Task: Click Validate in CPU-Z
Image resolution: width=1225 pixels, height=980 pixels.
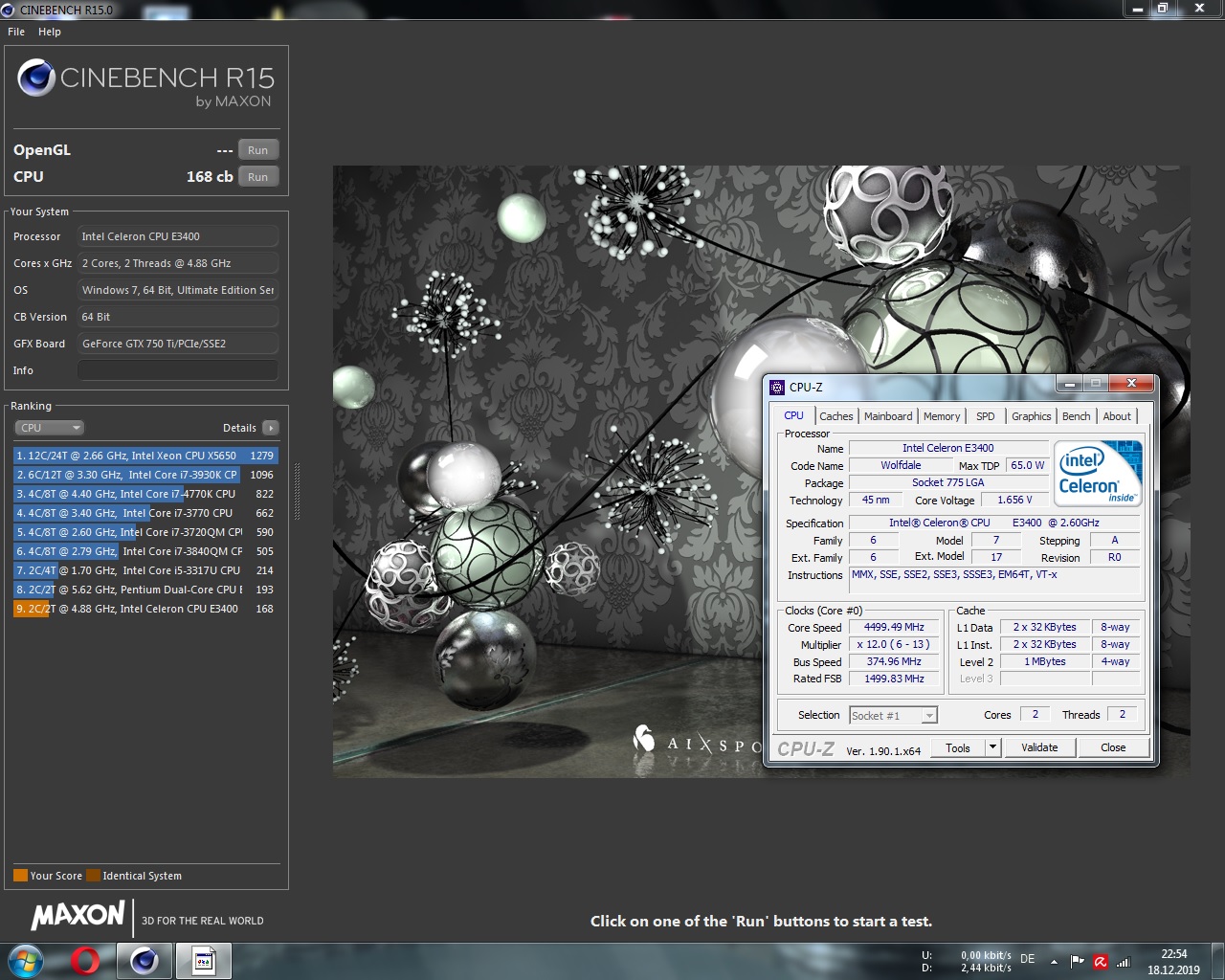Action: point(1039,747)
